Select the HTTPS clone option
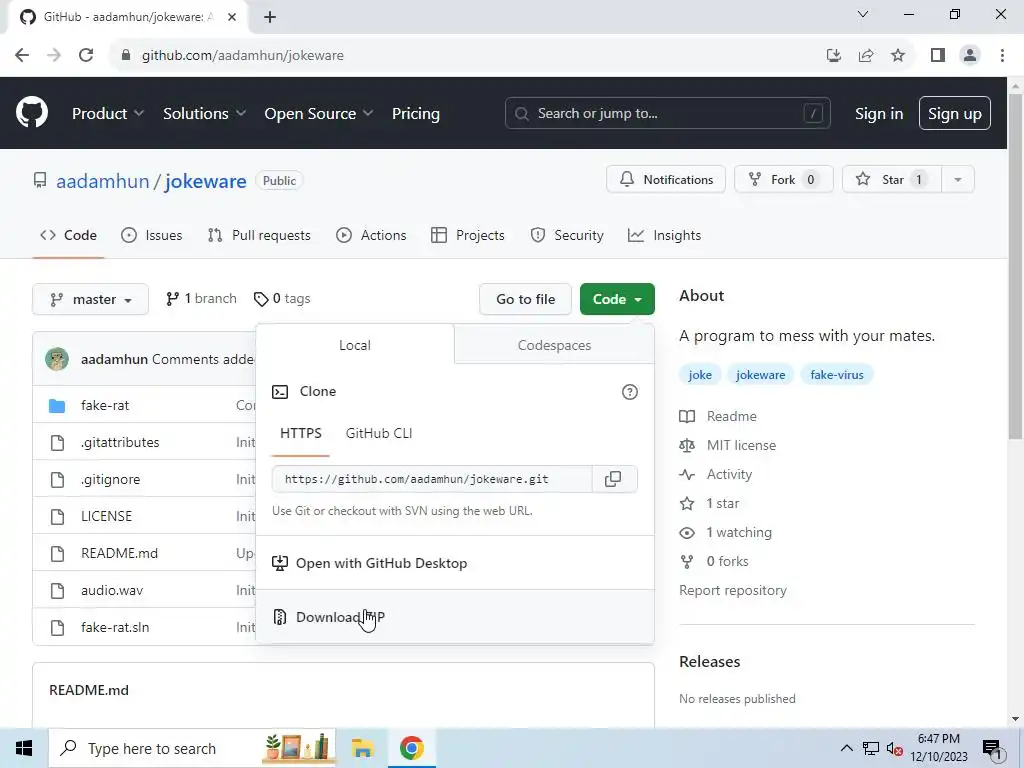Viewport: 1024px width, 768px height. [x=300, y=434]
